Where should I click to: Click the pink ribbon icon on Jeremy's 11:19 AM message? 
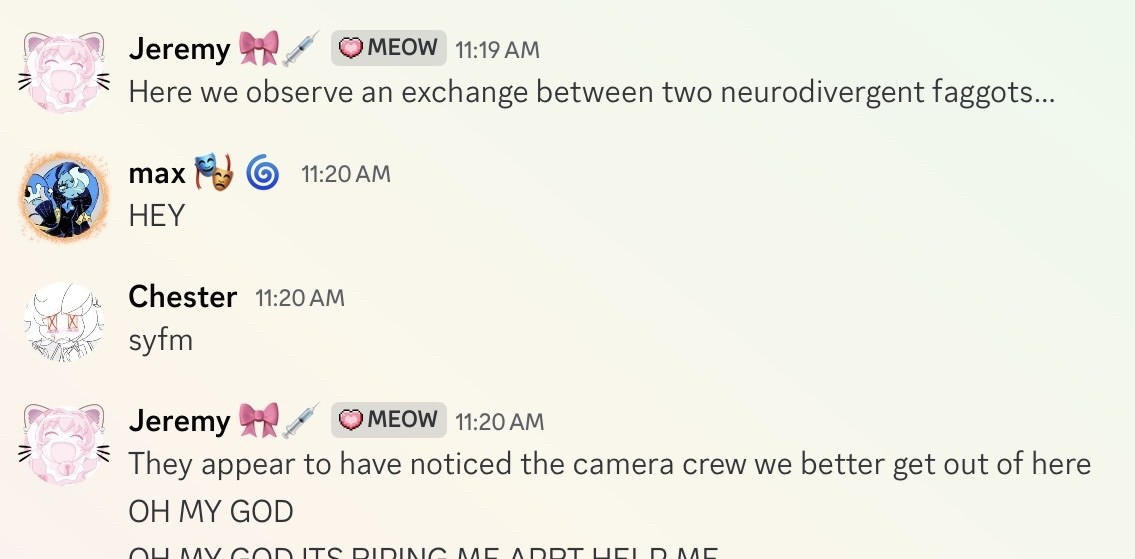pyautogui.click(x=258, y=49)
